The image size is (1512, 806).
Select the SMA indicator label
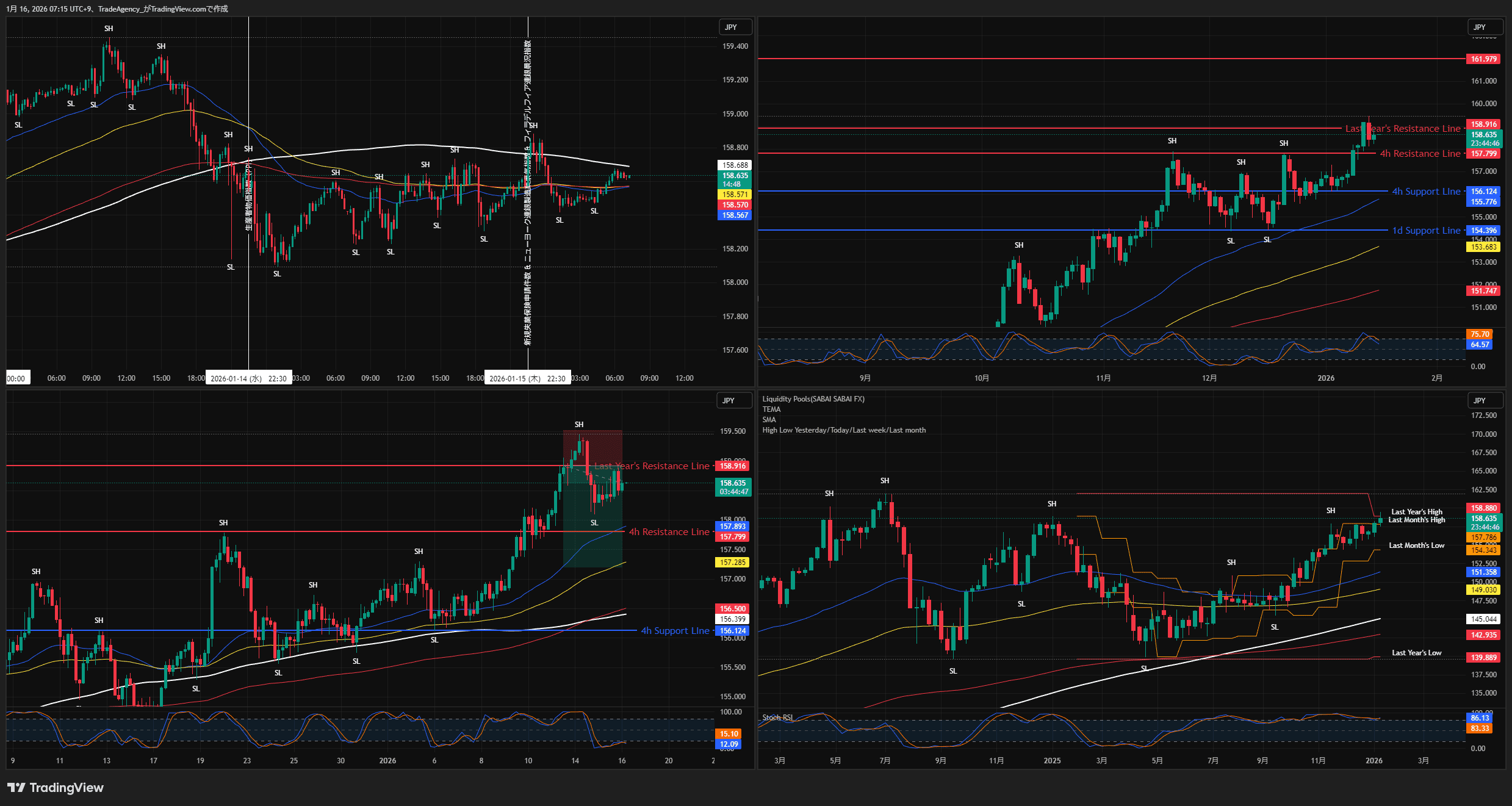[769, 420]
